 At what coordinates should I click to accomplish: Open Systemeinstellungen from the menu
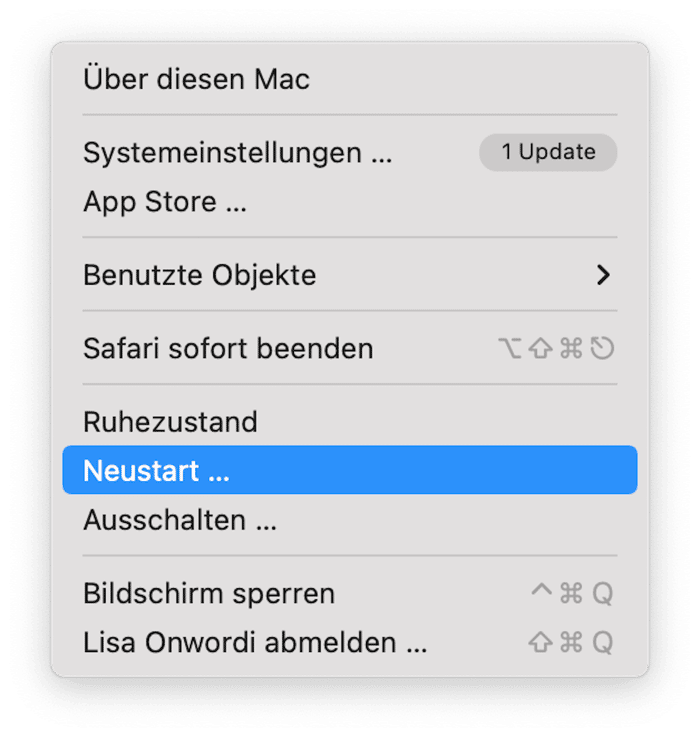coord(237,153)
